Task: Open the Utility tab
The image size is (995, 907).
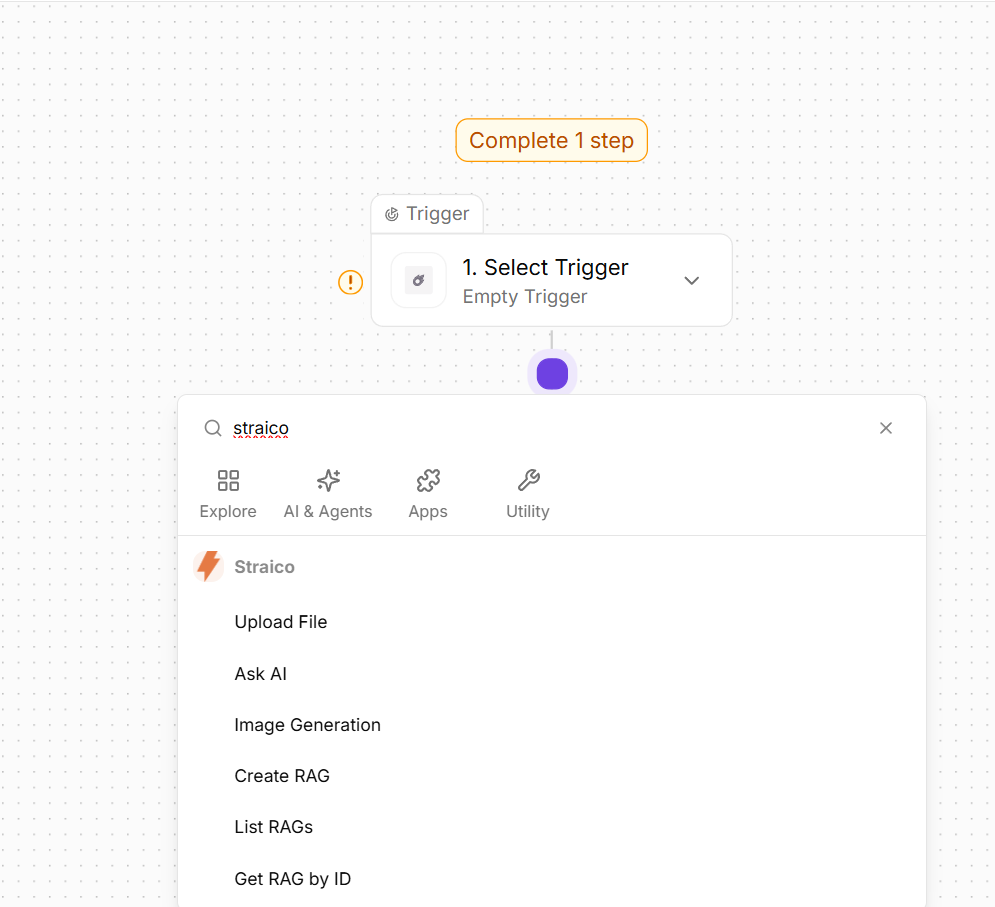Action: [x=528, y=494]
